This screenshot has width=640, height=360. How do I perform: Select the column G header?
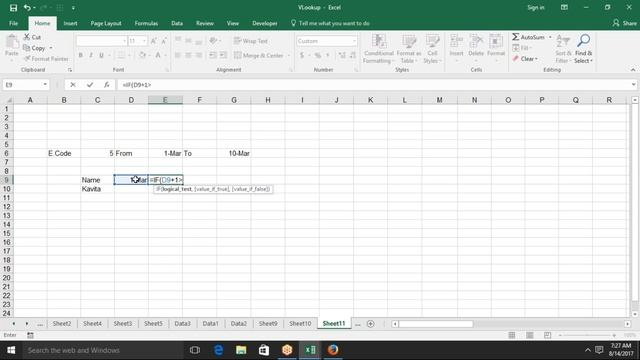(x=234, y=100)
